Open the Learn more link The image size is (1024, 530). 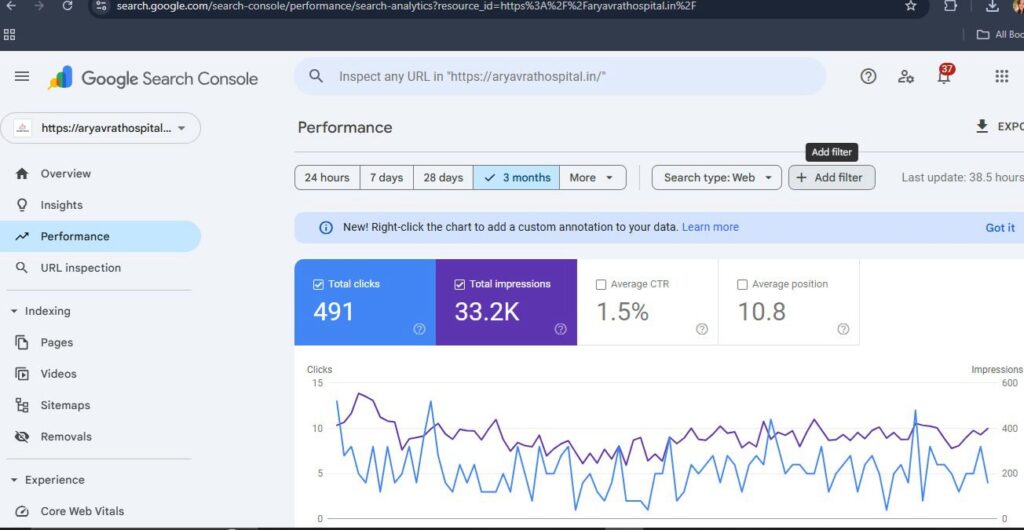(x=710, y=227)
